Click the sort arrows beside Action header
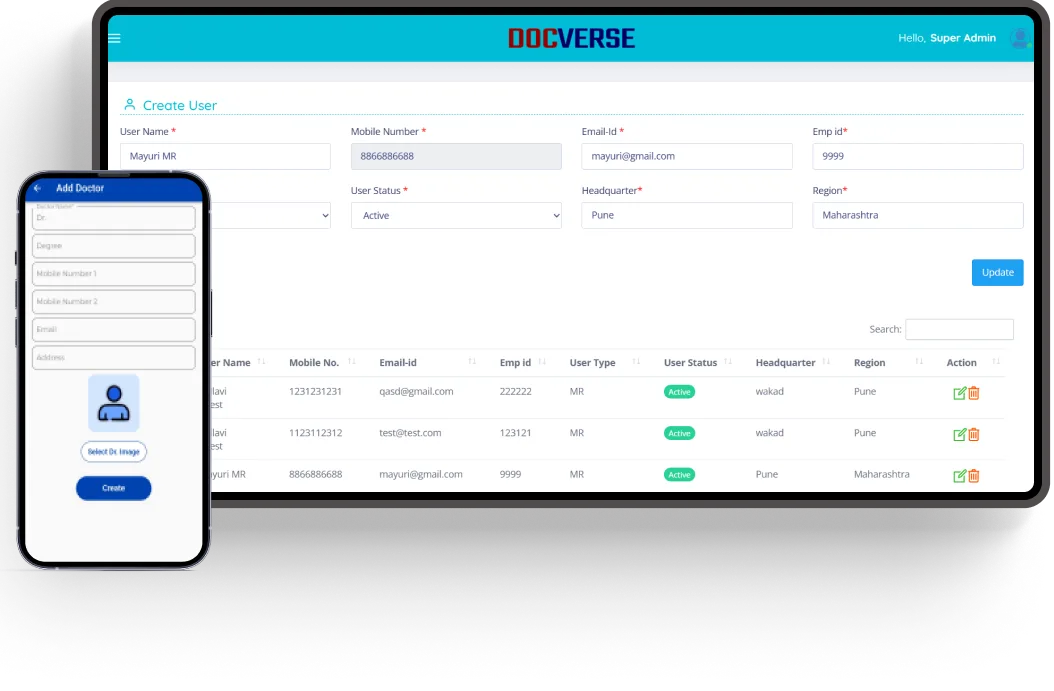This screenshot has width=1054, height=691. click(996, 362)
